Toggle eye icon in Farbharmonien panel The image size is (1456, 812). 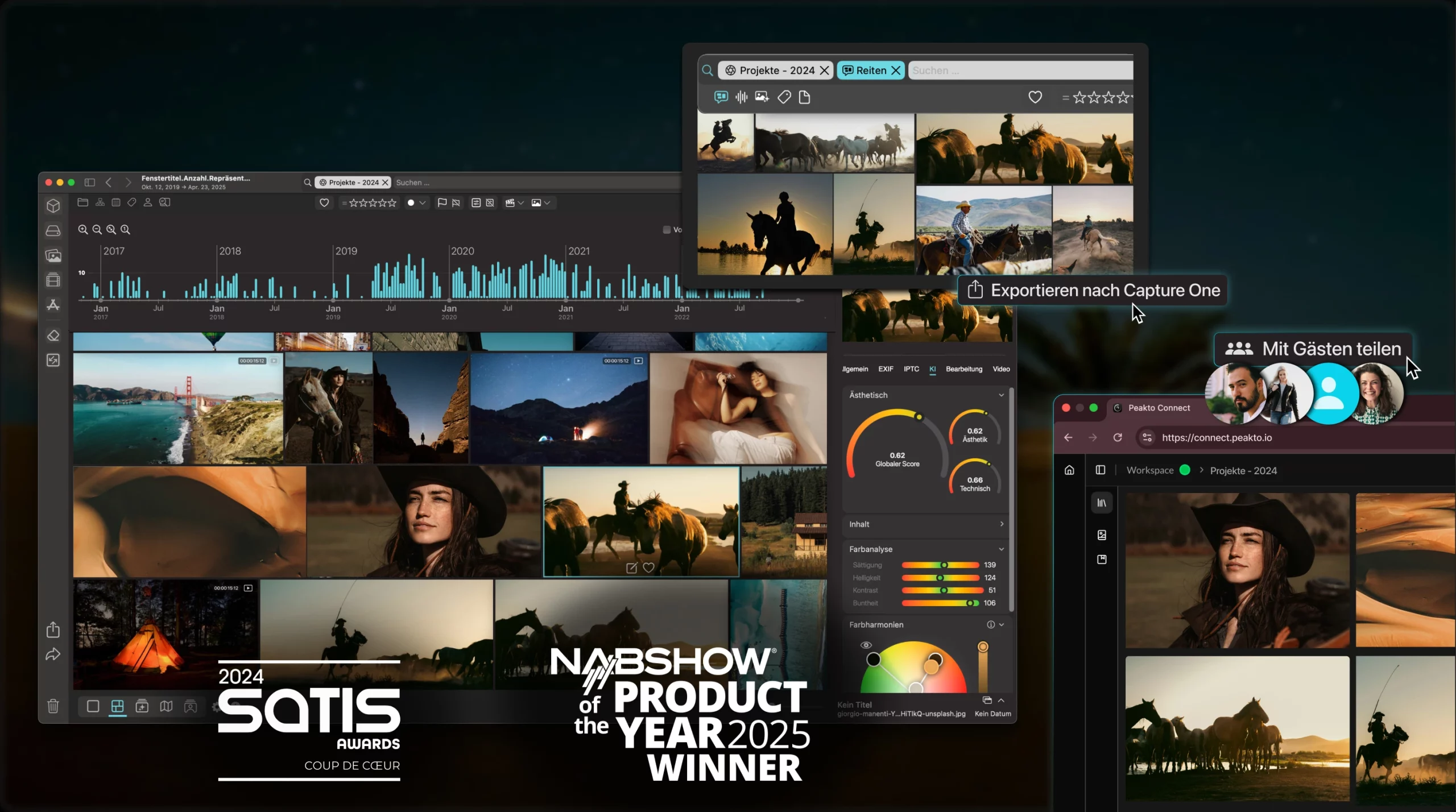tap(866, 645)
